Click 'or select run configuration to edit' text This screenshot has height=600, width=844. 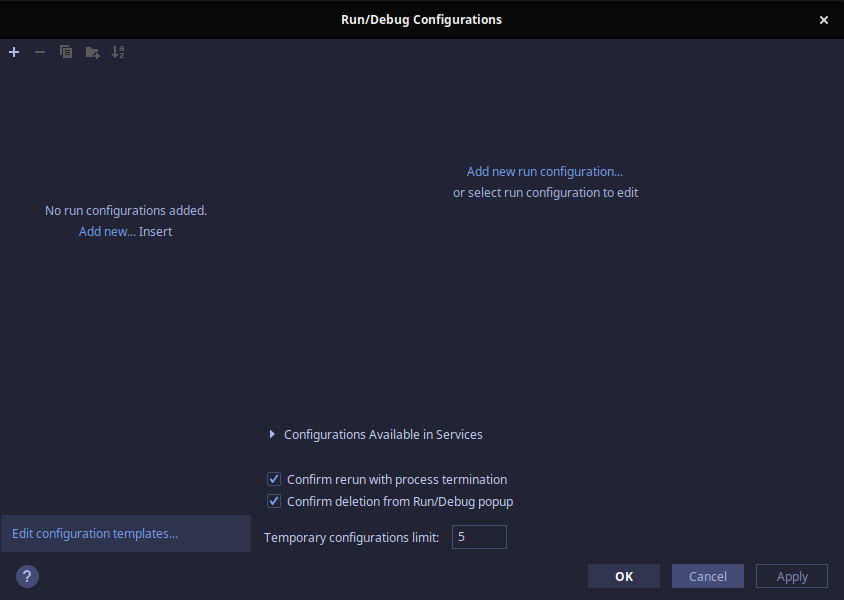(545, 193)
